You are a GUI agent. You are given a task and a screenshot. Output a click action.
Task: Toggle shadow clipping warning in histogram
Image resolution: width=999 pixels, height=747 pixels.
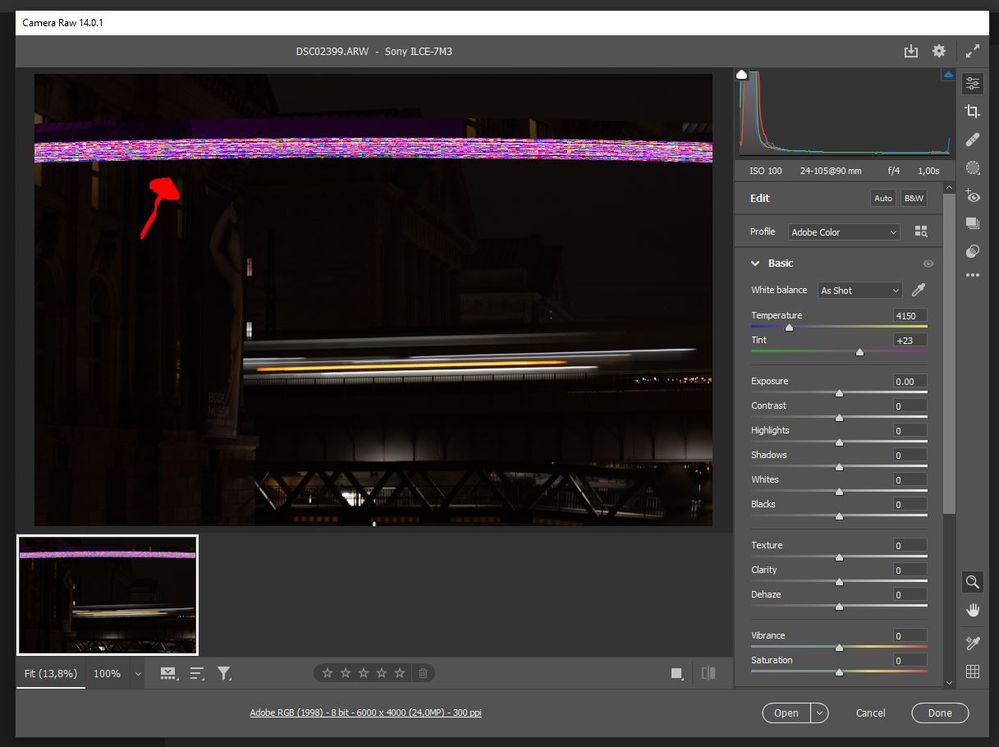[742, 75]
